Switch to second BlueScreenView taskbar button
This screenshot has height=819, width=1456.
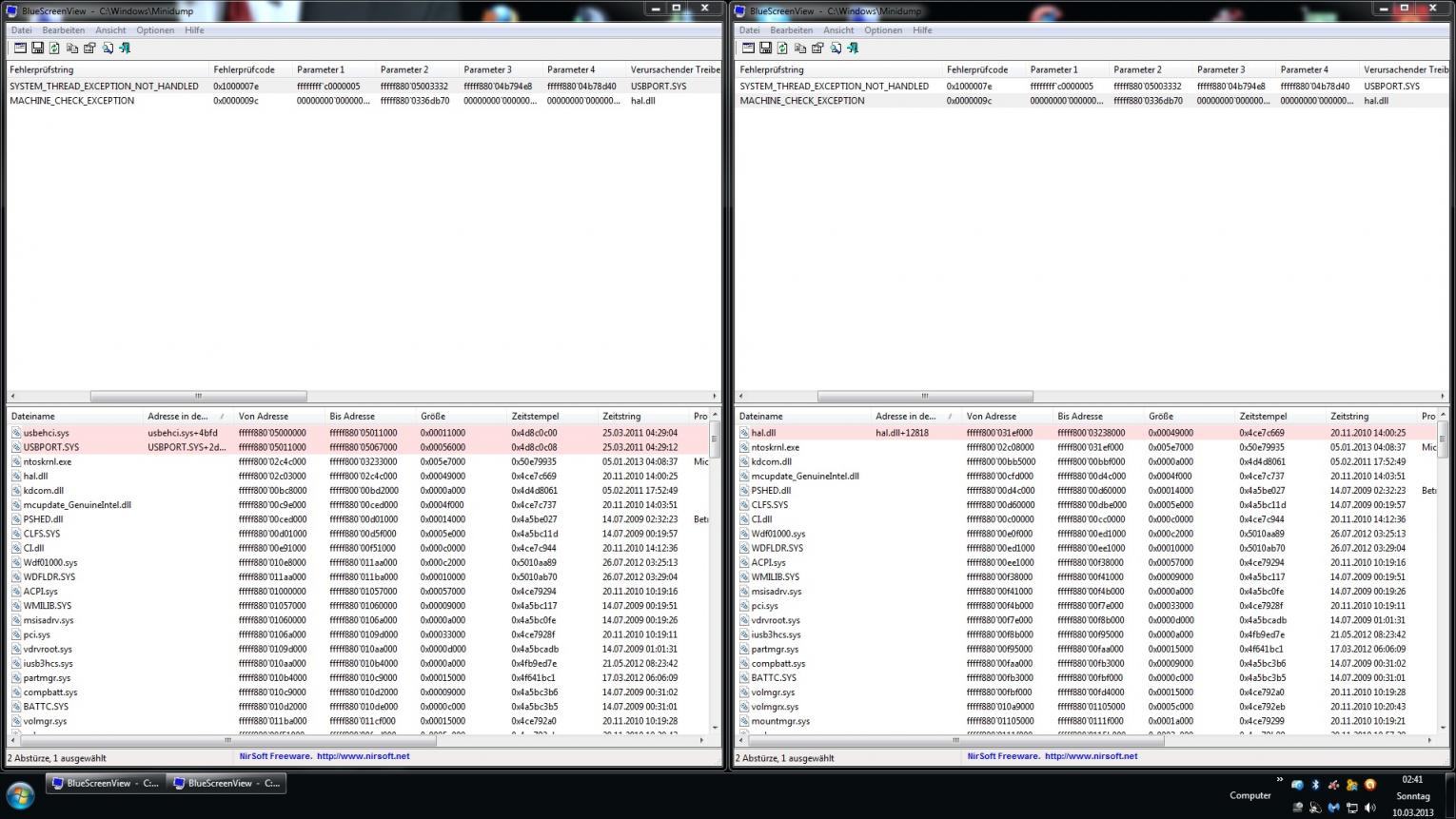pyautogui.click(x=226, y=784)
